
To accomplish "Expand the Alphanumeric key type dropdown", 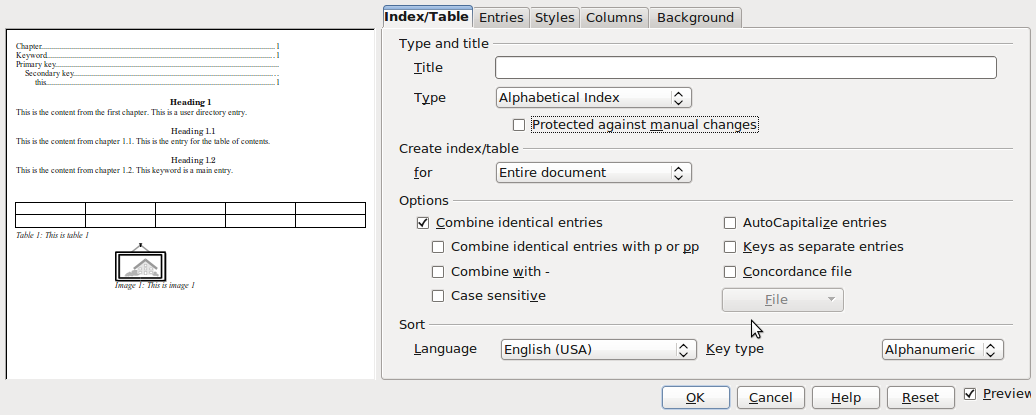I will (942, 350).
